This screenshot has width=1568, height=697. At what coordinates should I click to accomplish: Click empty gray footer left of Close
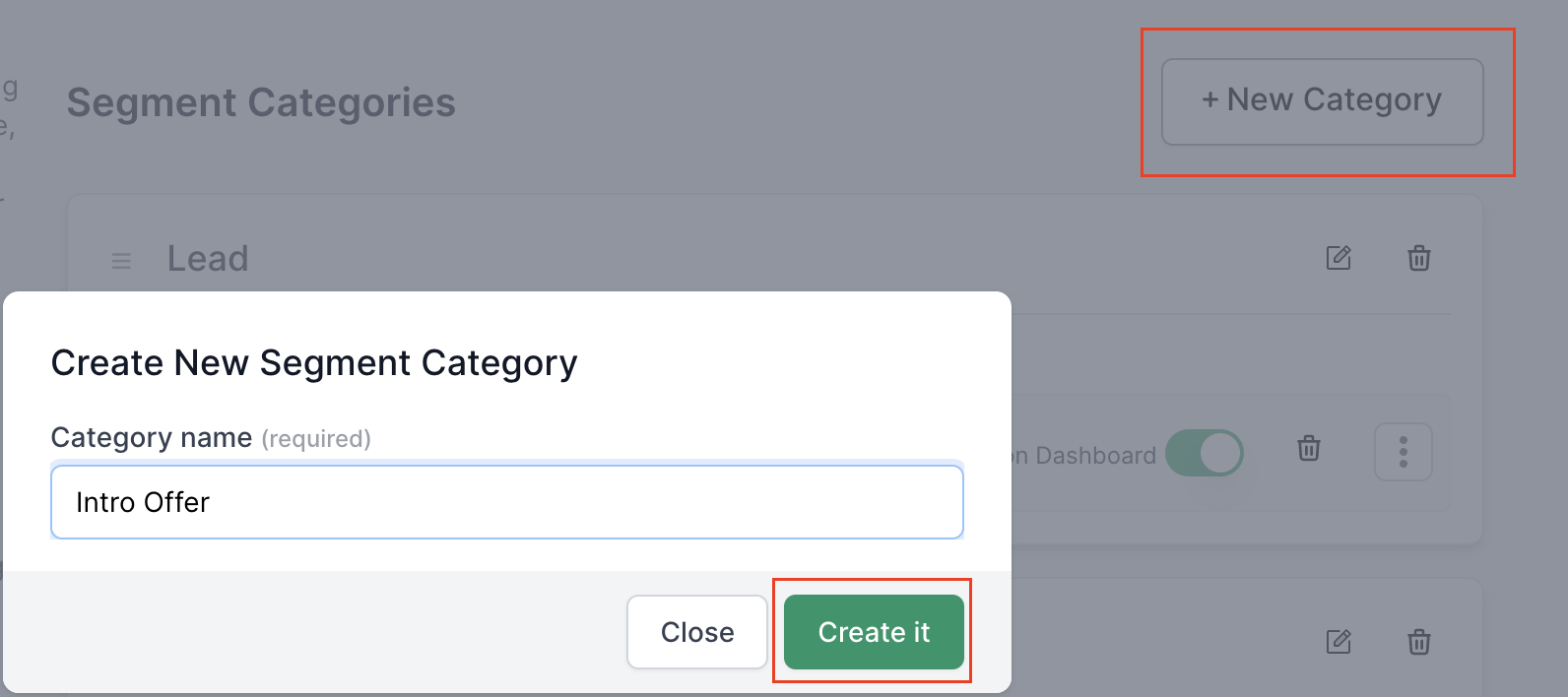click(x=315, y=632)
